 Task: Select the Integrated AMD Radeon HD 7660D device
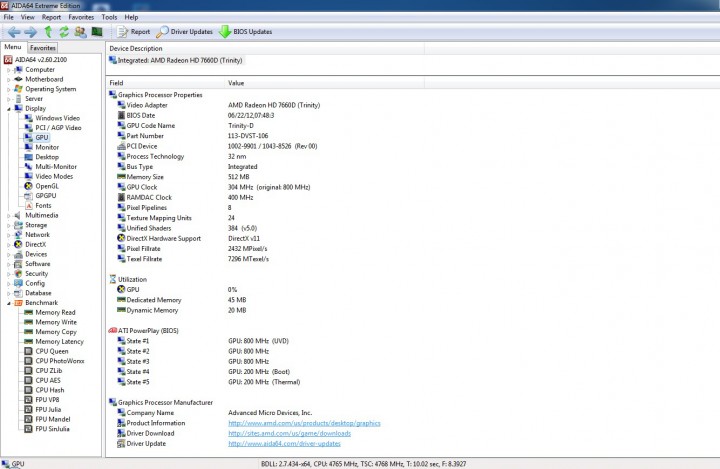coord(175,60)
